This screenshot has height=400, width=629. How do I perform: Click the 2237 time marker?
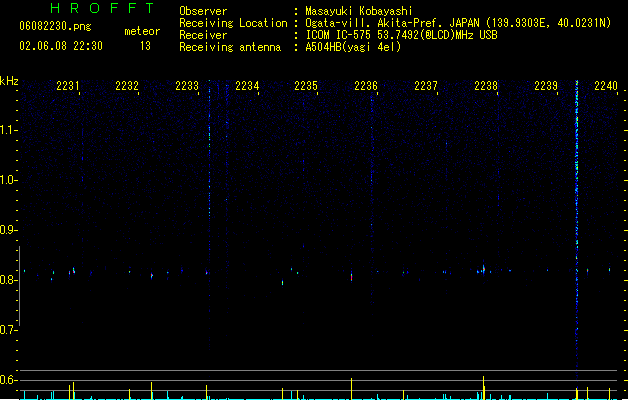coord(426,86)
